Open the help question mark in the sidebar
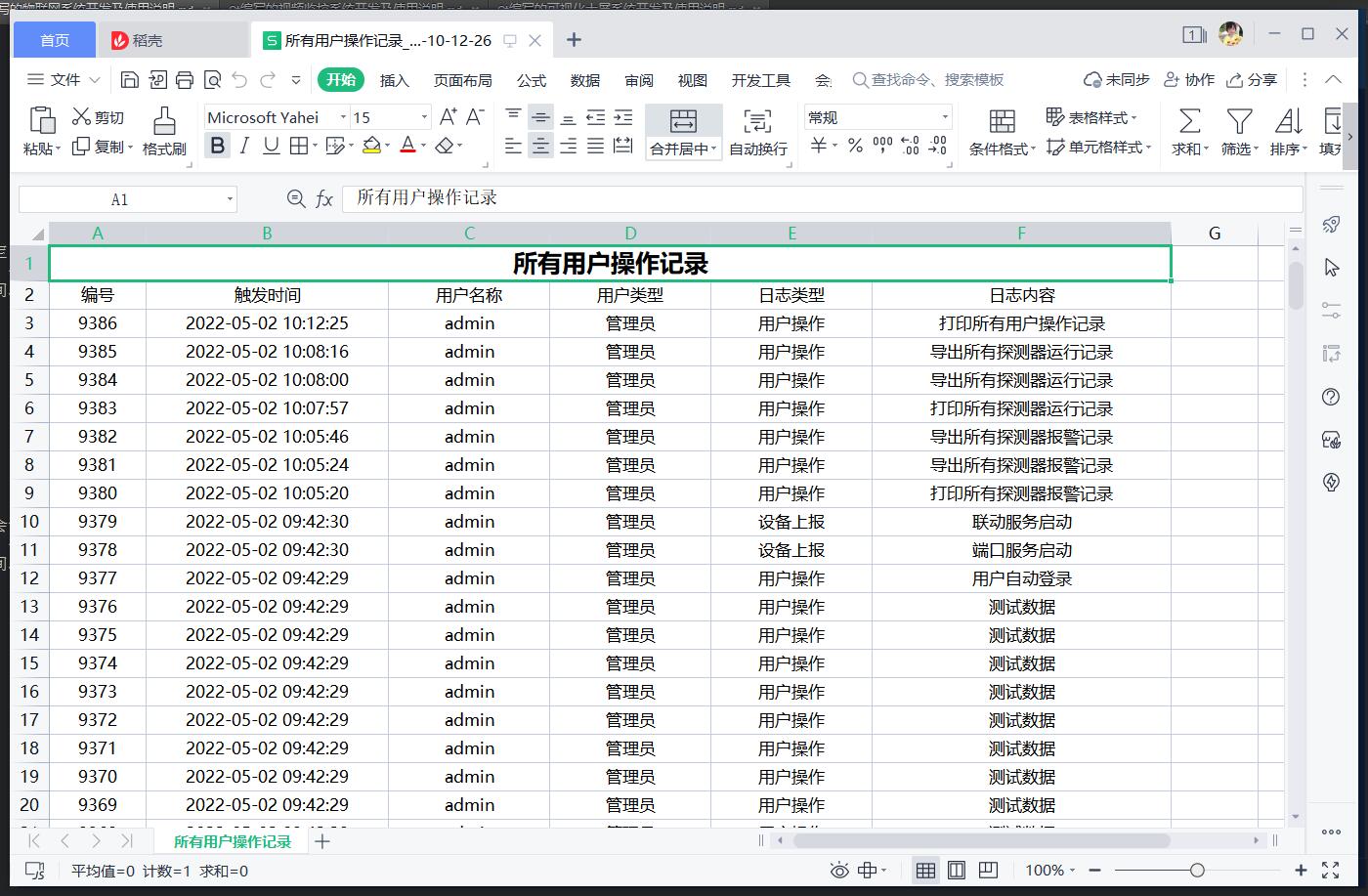1368x896 pixels. point(1331,397)
